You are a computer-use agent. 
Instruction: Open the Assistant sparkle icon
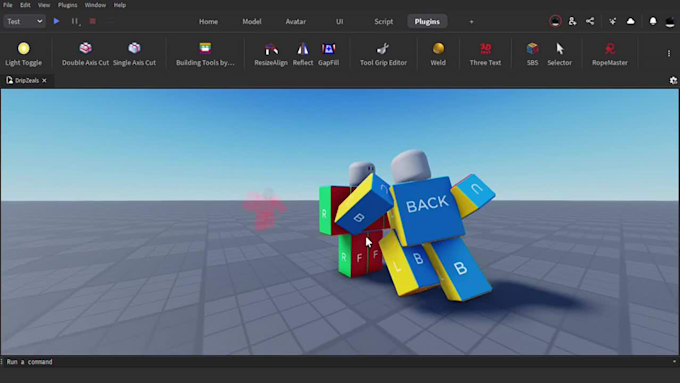[612, 21]
